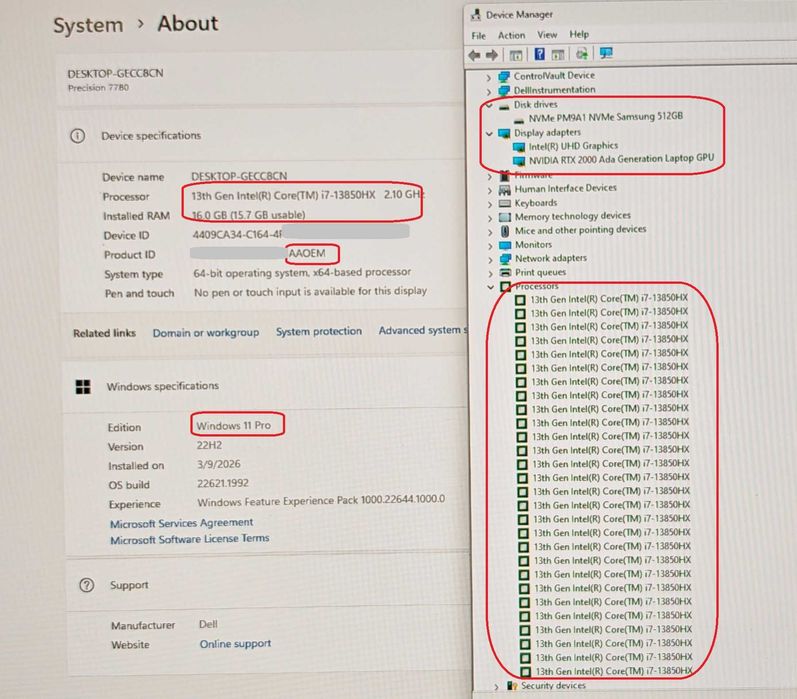The image size is (797, 699).
Task: Collapse the Disk drives node
Action: (489, 106)
